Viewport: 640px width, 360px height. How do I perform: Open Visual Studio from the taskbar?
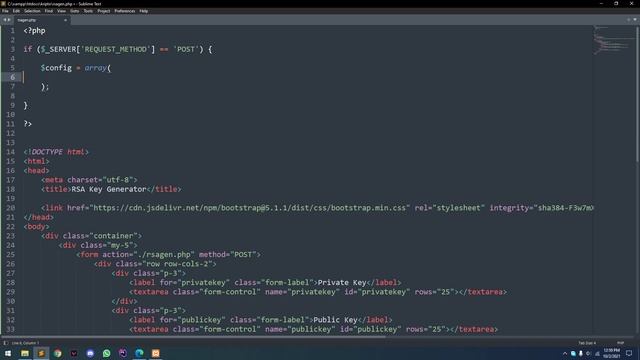coord(123,353)
